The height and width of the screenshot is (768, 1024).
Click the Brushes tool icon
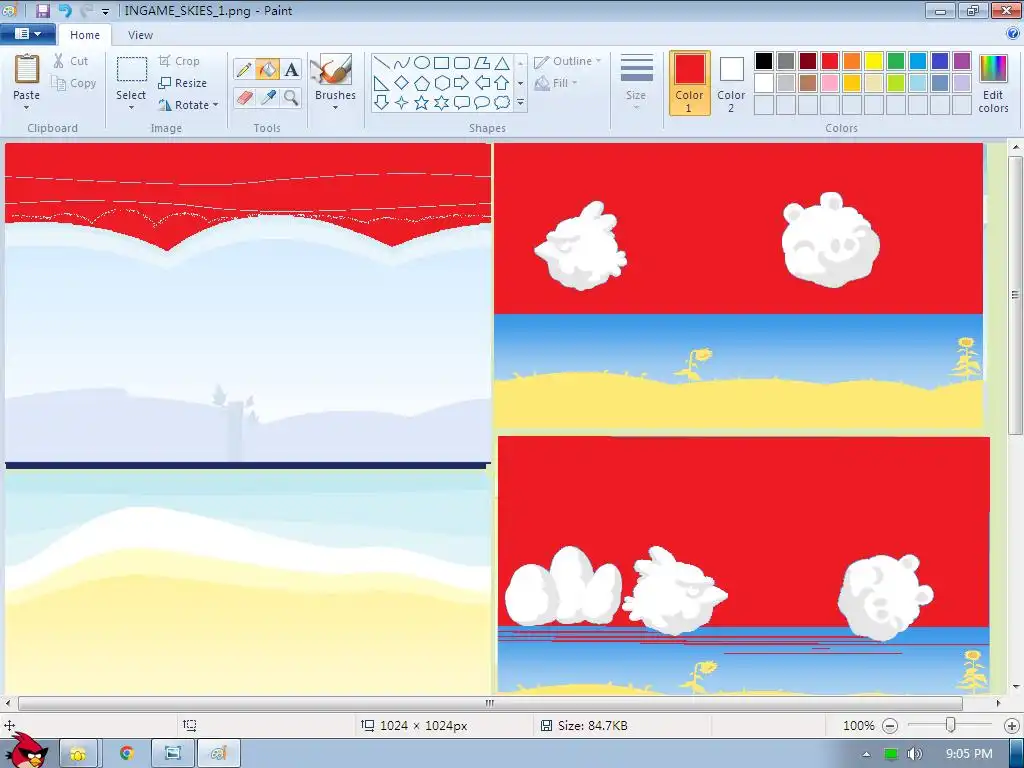pos(334,69)
